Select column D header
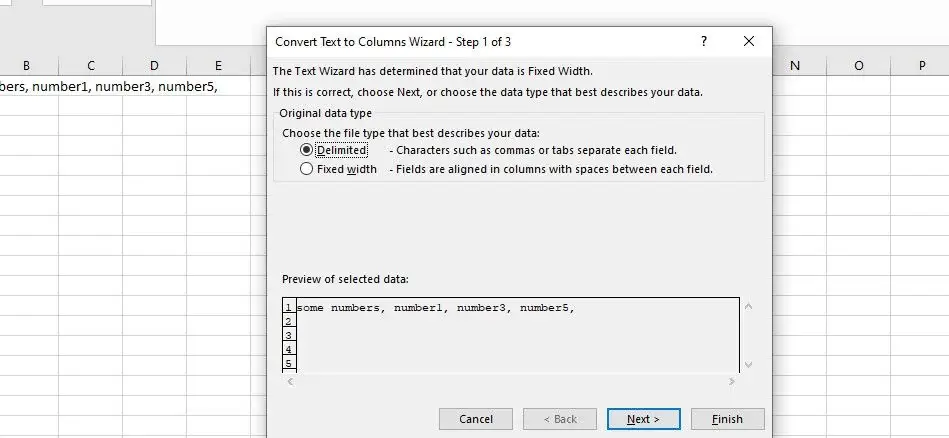 (x=154, y=66)
